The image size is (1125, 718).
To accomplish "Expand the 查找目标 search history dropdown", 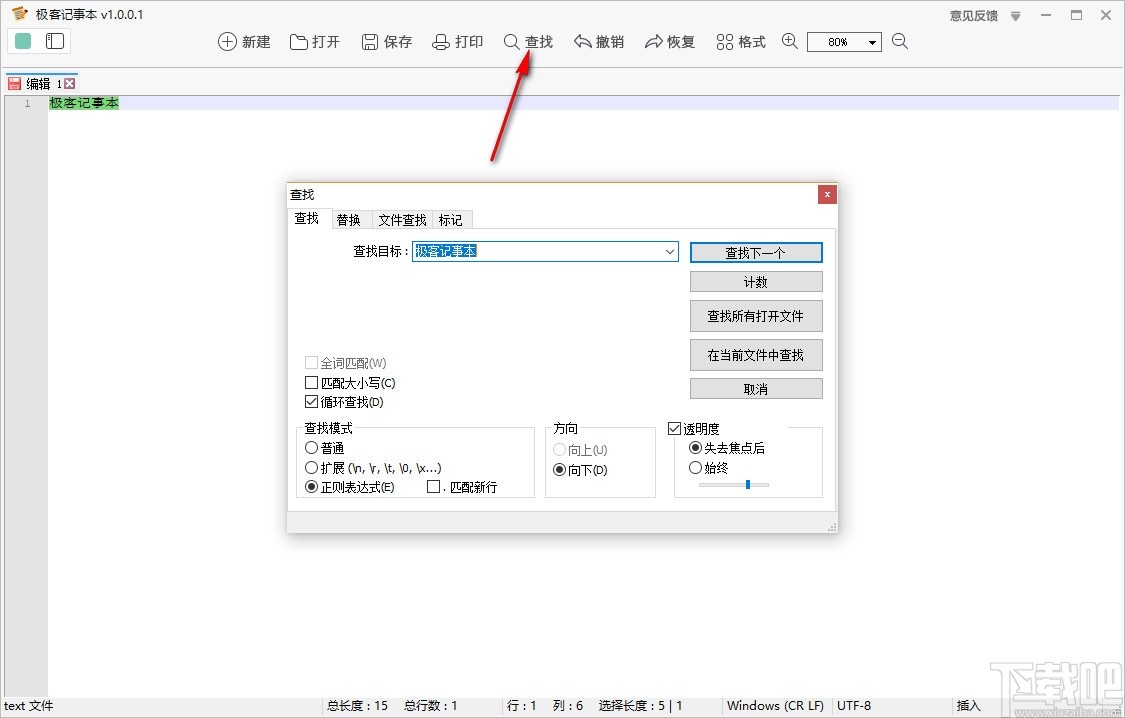I will [x=670, y=251].
